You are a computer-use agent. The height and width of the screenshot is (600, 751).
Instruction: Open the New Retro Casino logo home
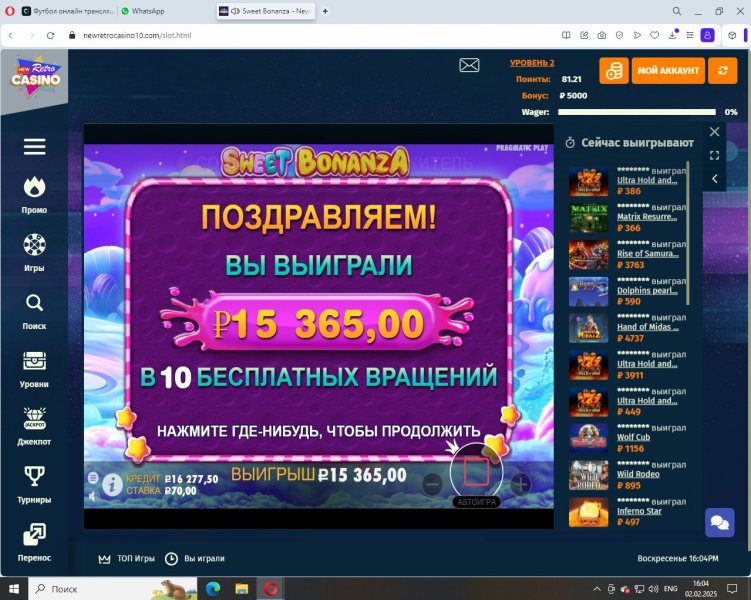[36, 77]
